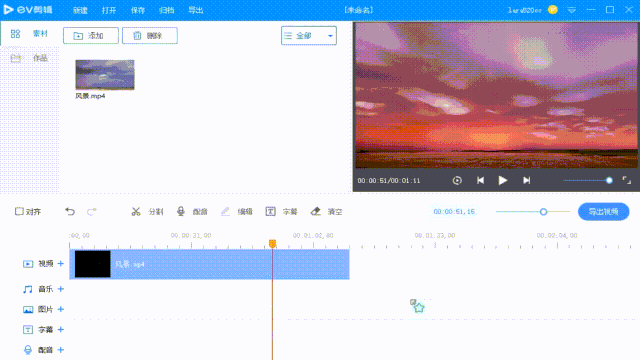Redo the last action
640x360 pixels.
pos(92,211)
